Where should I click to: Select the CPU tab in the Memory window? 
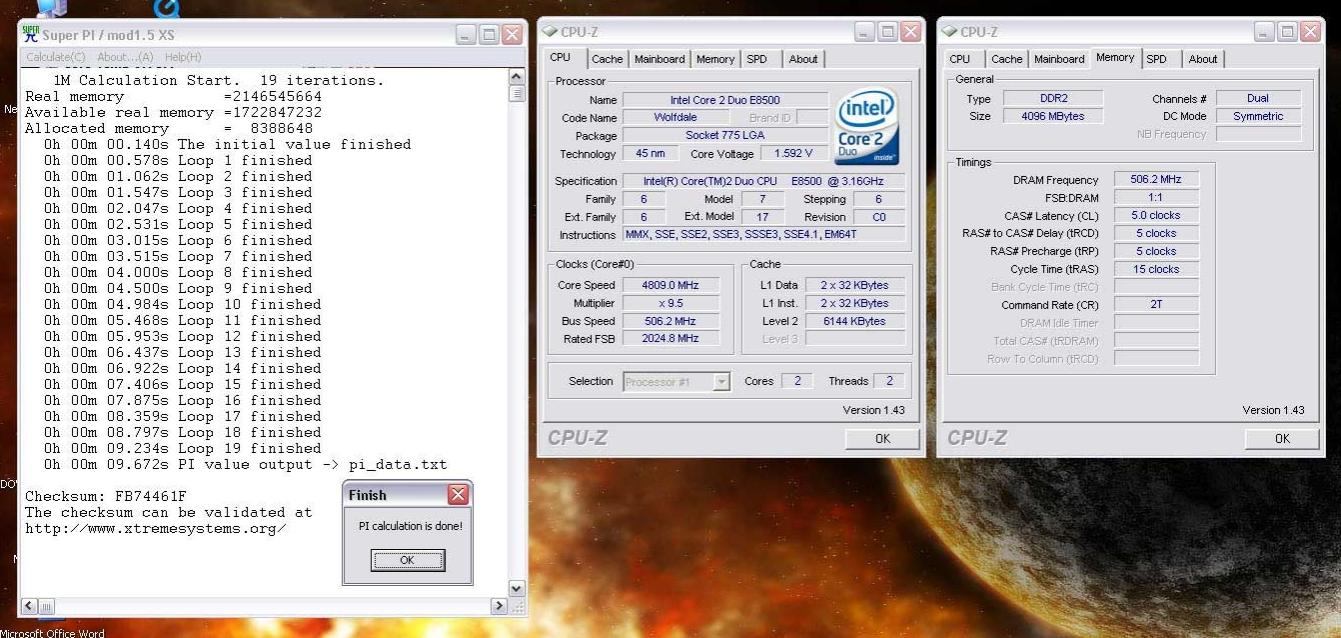click(960, 59)
